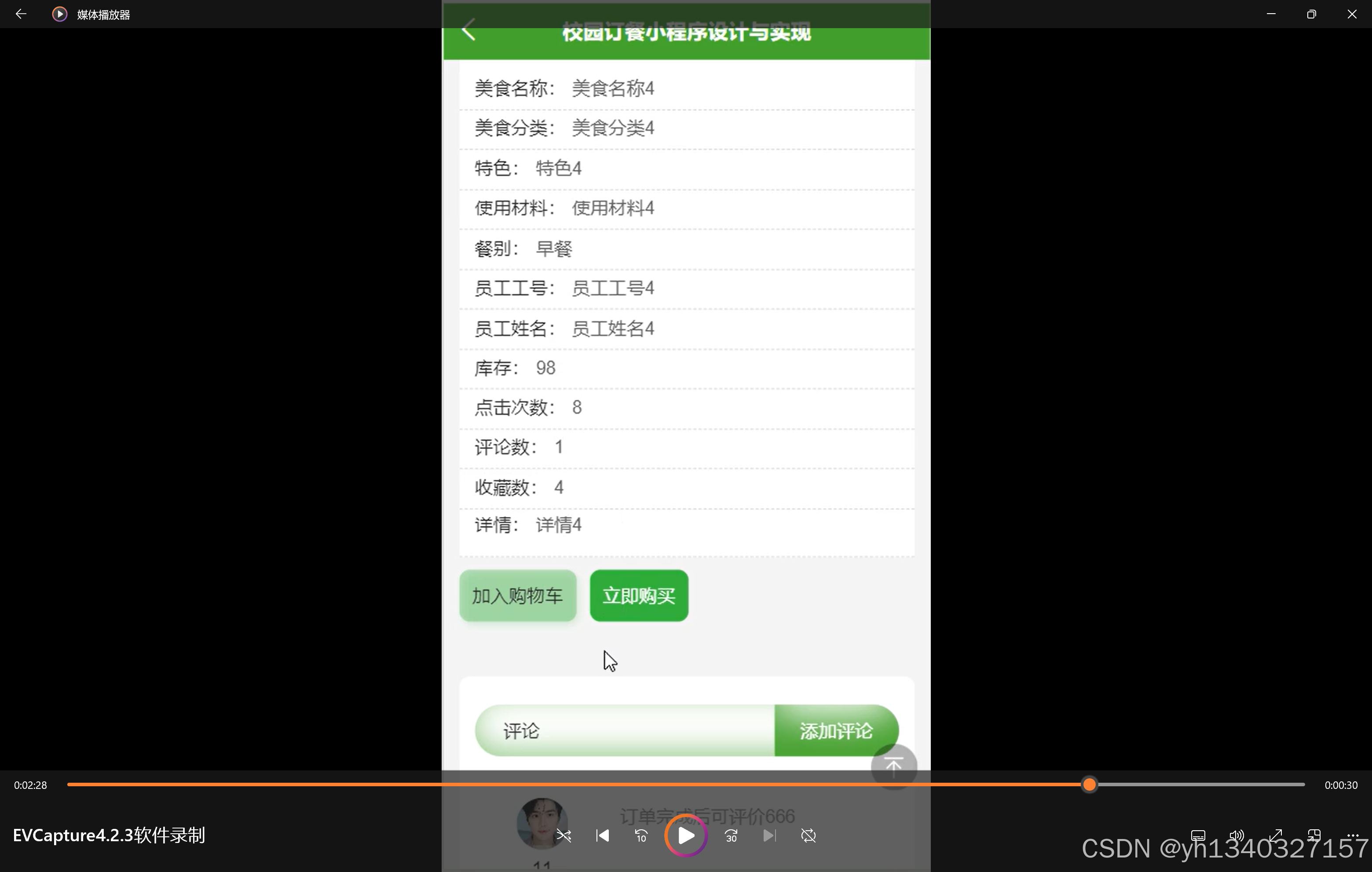Screen dimensions: 1372x872
Task: Click the 媒体播放器 window title
Action: [x=104, y=15]
